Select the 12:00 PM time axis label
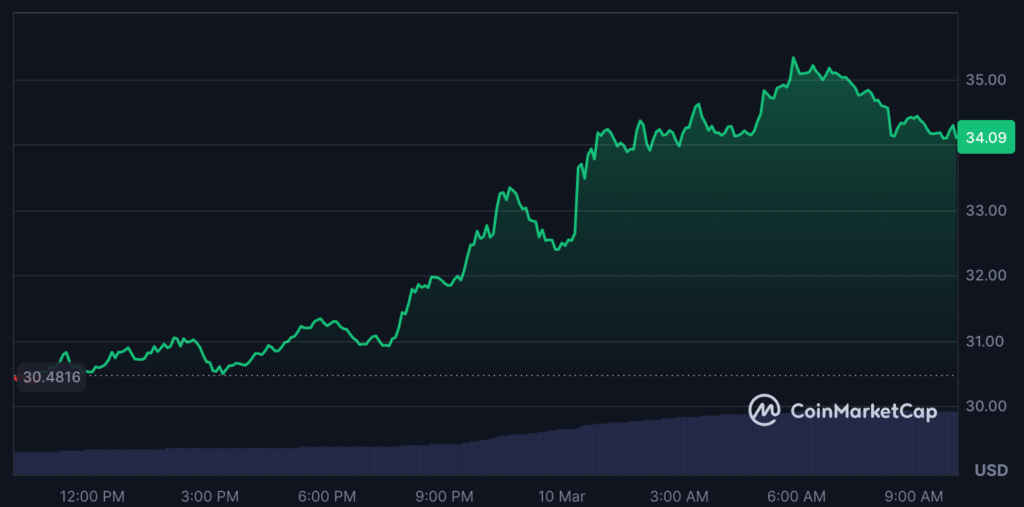This screenshot has height=507, width=1024. pos(90,495)
